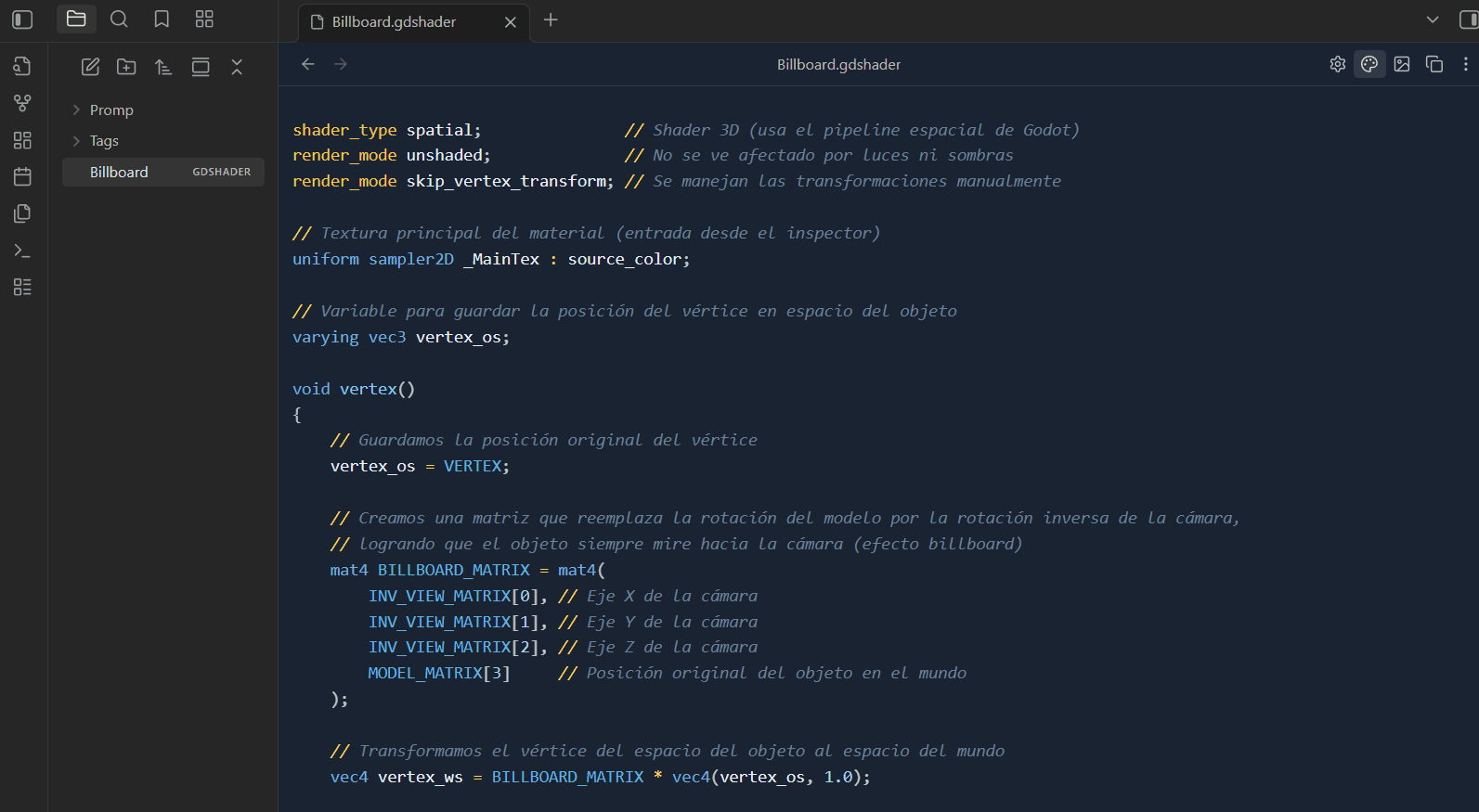The height and width of the screenshot is (812, 1479).
Task: Toggle the right sidebar
Action: [1468, 19]
